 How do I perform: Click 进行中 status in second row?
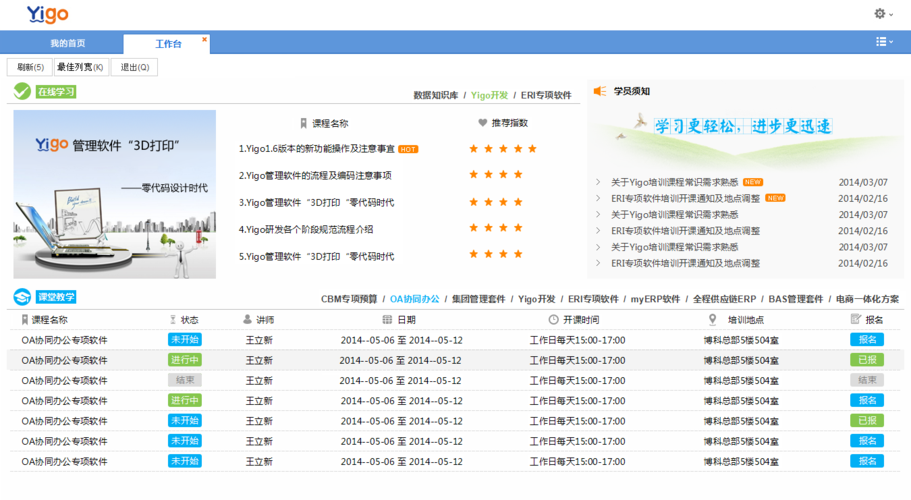click(x=185, y=360)
